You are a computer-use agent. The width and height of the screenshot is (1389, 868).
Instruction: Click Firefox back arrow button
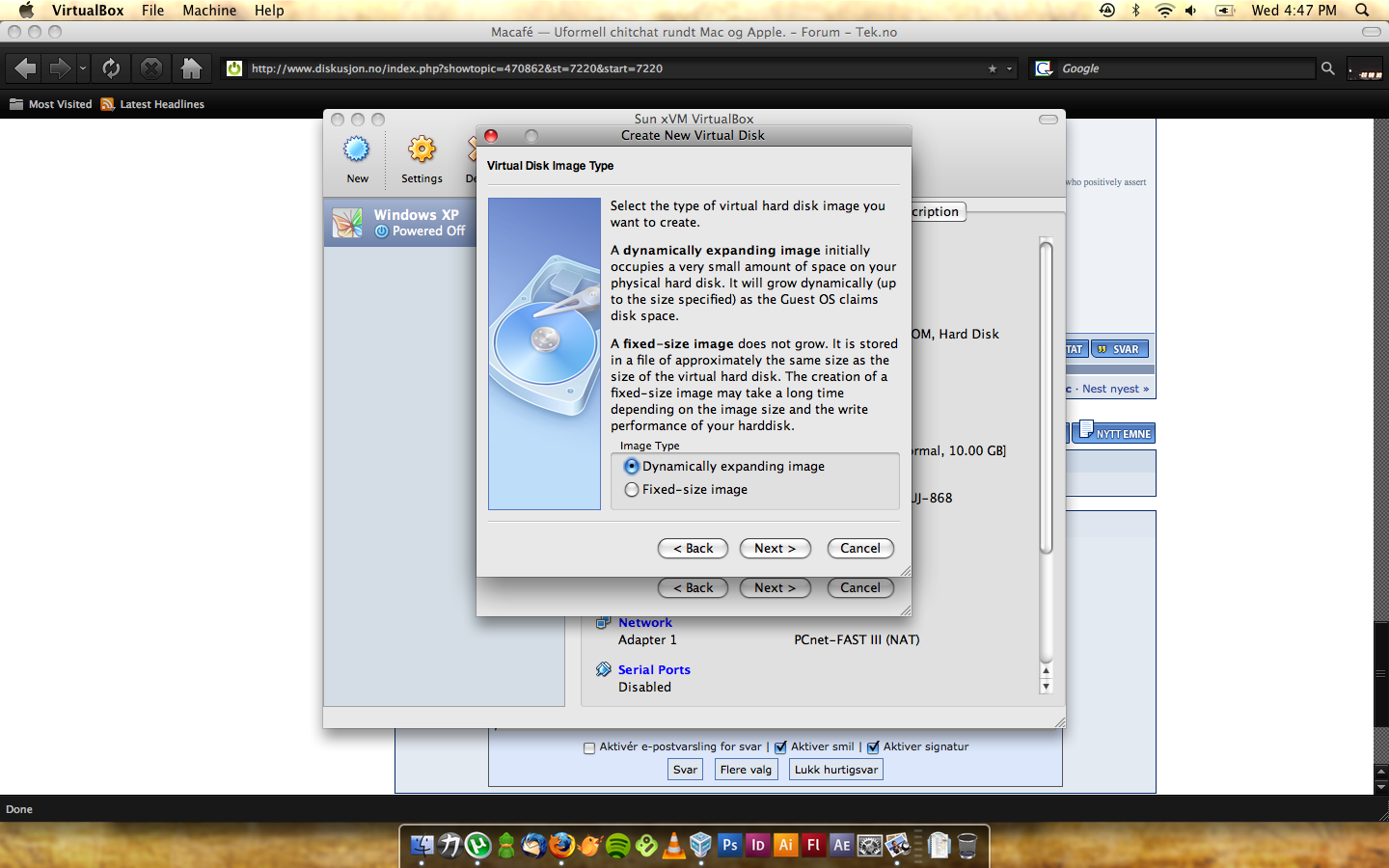[25, 68]
